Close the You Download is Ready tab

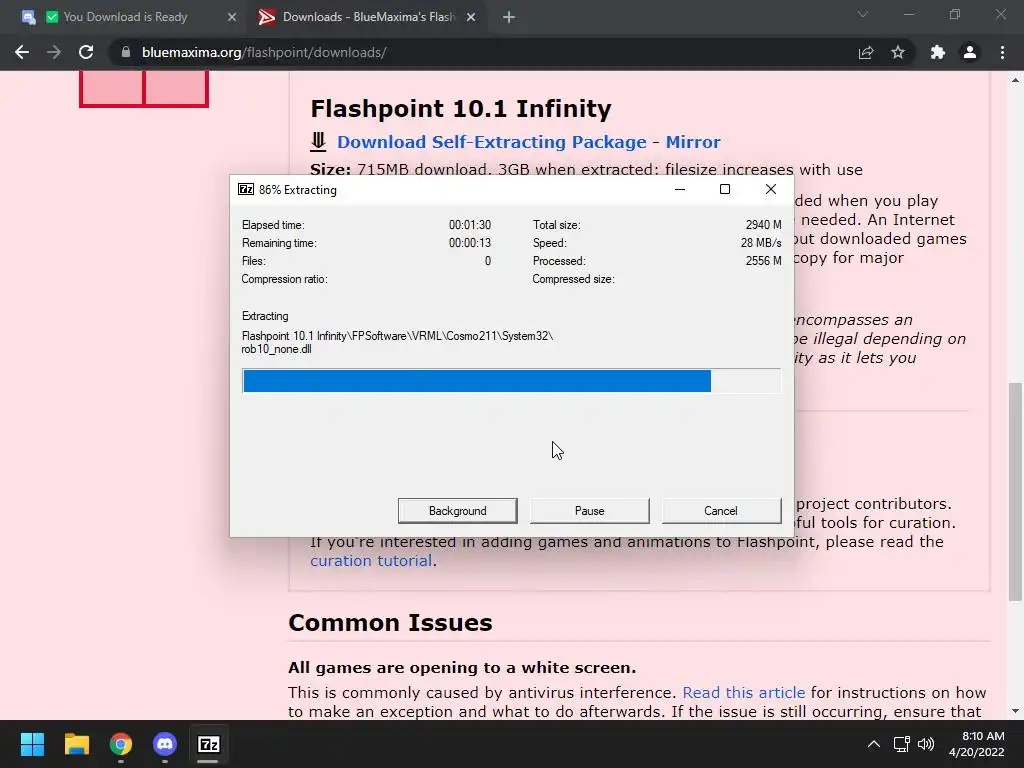point(232,17)
